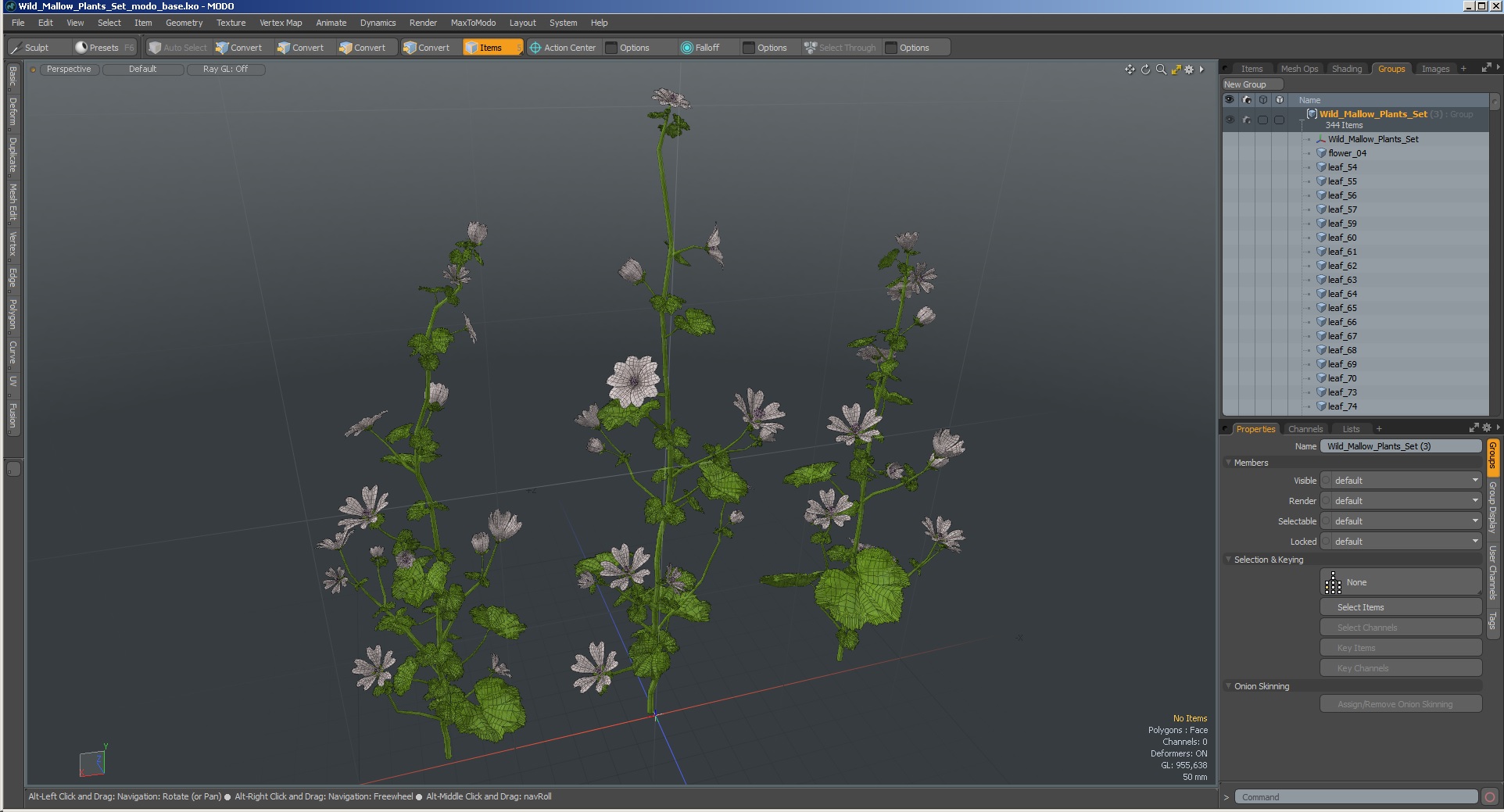Image resolution: width=1504 pixels, height=812 pixels.
Task: Toggle locked box for Wild_Mallow_Plants_Set group
Action: point(1280,120)
